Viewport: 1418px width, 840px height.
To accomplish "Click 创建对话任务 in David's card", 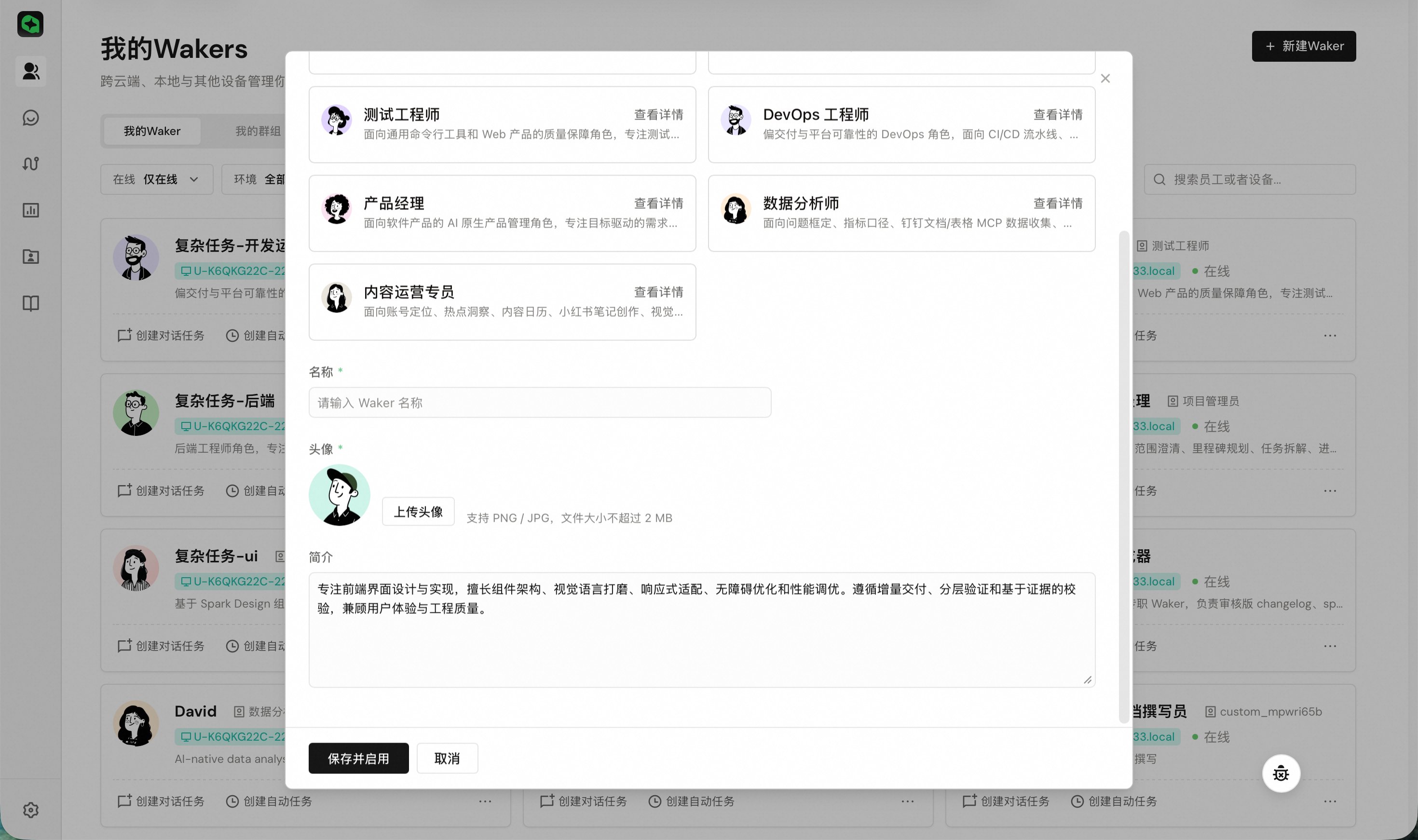I will click(161, 801).
